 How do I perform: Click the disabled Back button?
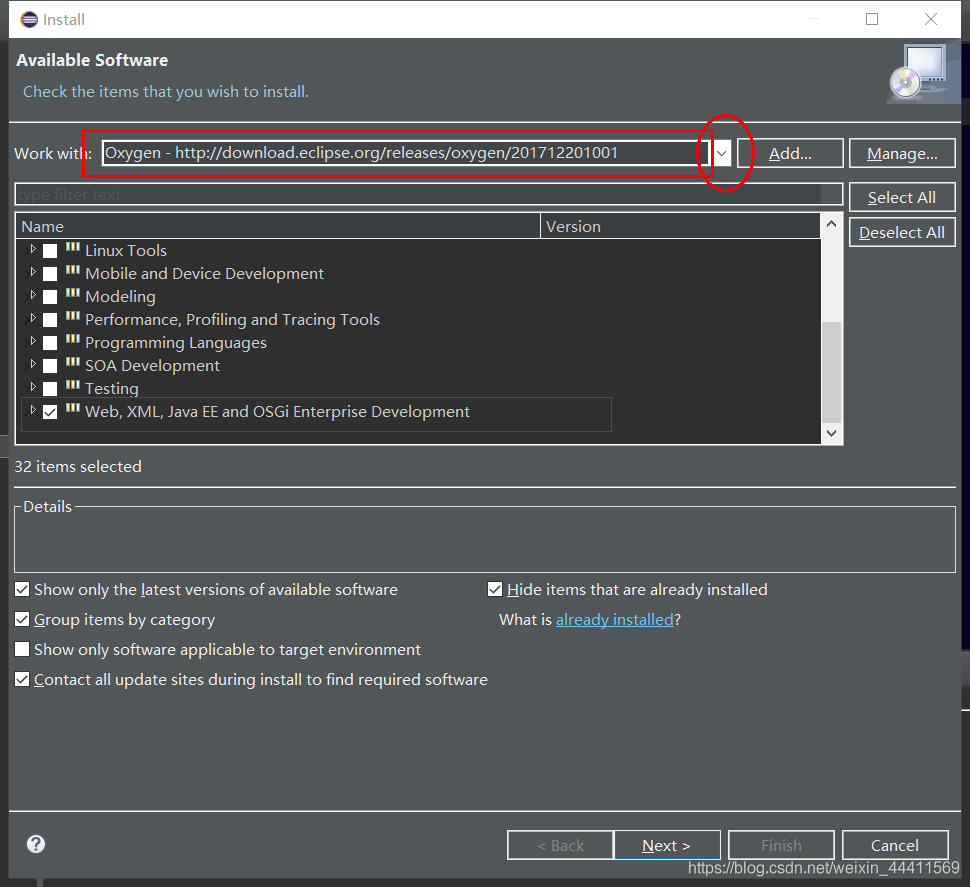(x=560, y=845)
